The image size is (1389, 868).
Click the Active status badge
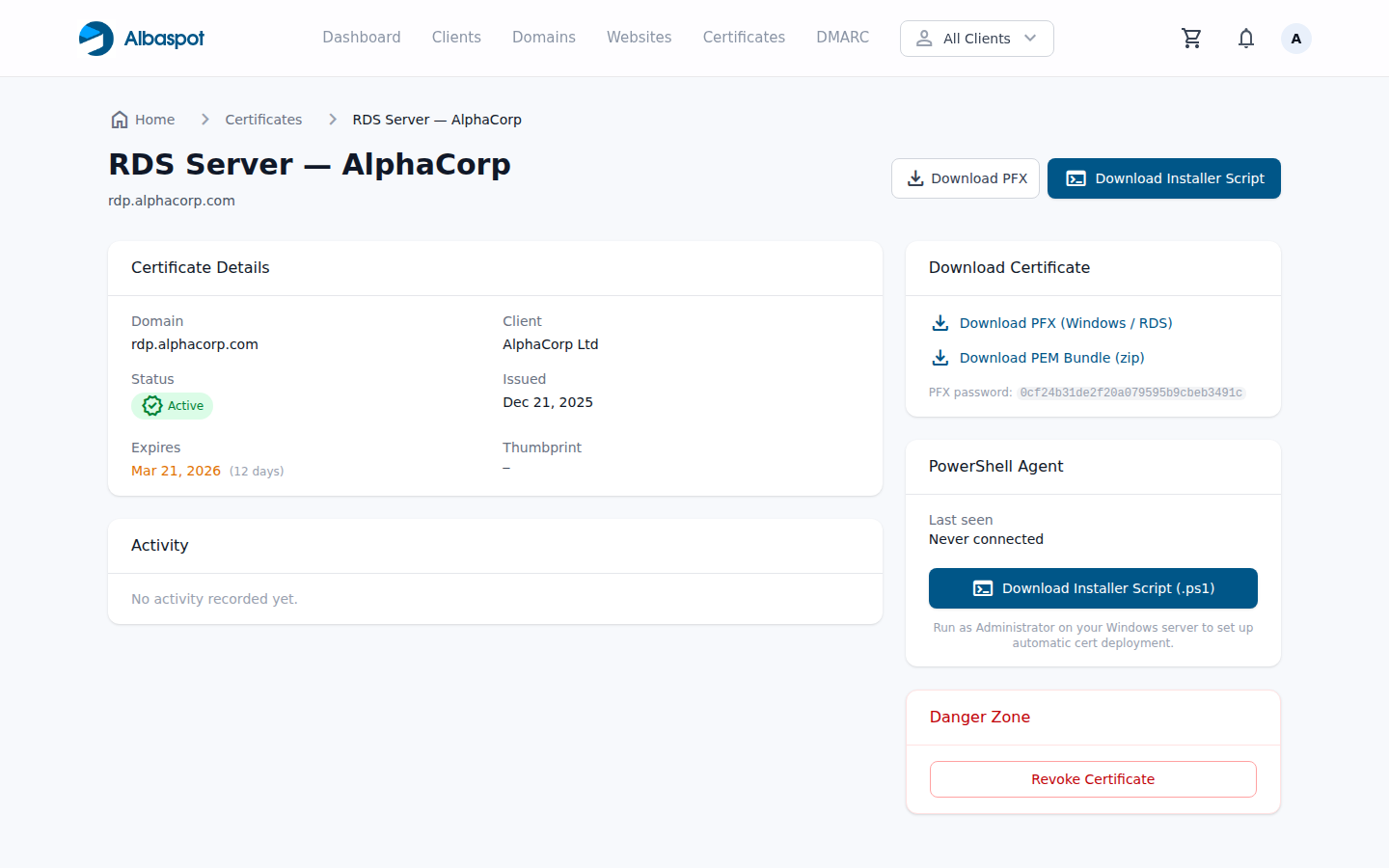click(x=173, y=406)
